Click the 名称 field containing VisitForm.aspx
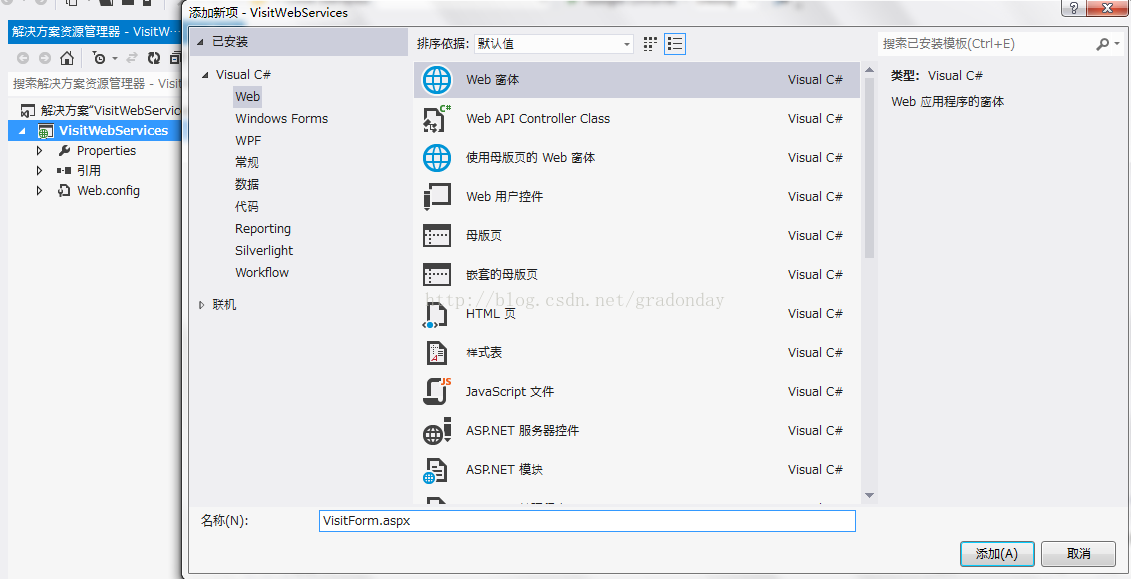This screenshot has height=579, width=1131. [x=587, y=521]
